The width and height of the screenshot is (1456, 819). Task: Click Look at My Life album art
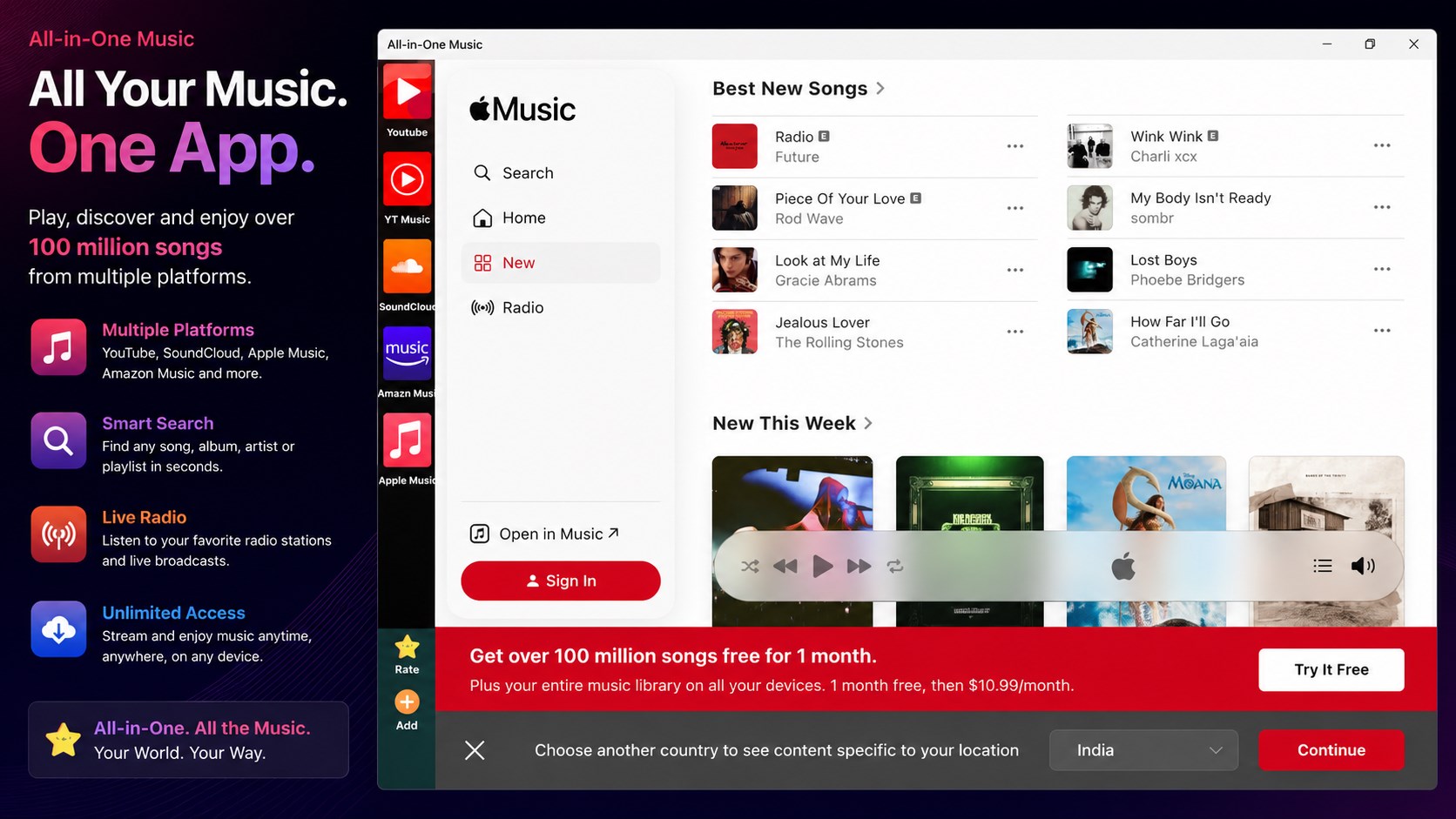(735, 270)
